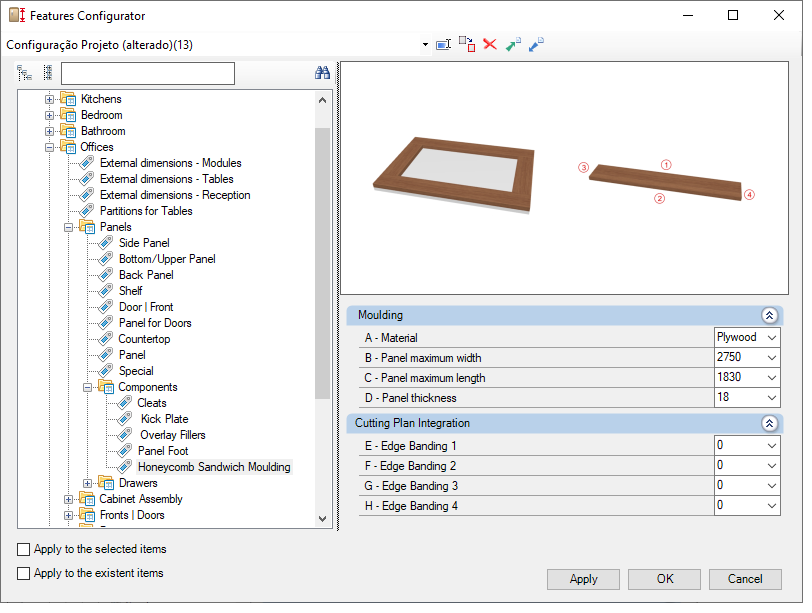
Task: Select Honeycomb Sandwich Moulding tree item
Action: tap(214, 467)
